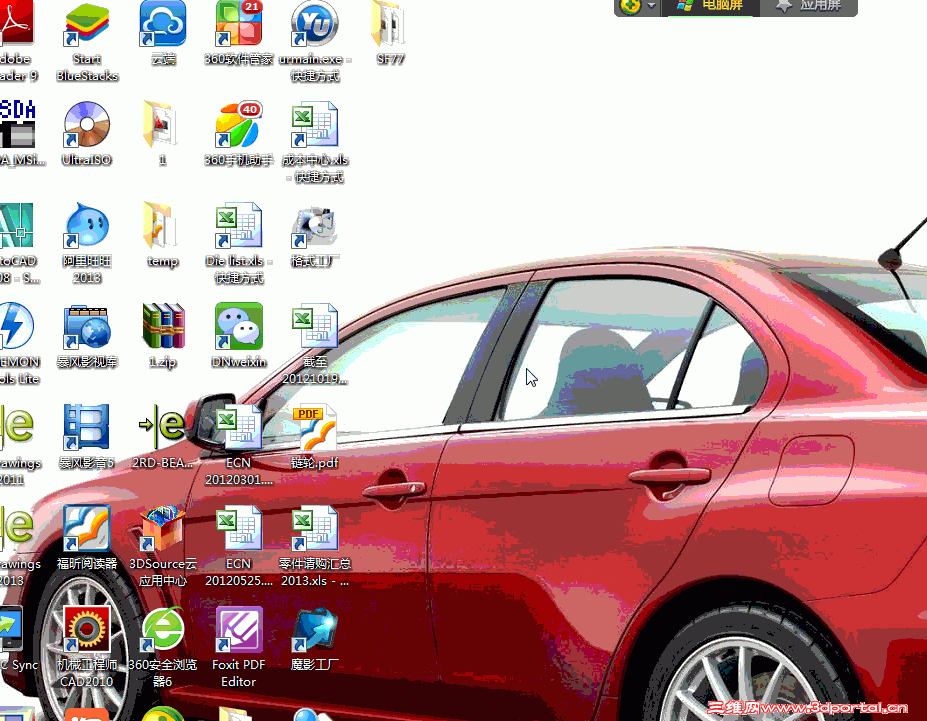Open the temp folder
The width and height of the screenshot is (927, 721).
[161, 225]
